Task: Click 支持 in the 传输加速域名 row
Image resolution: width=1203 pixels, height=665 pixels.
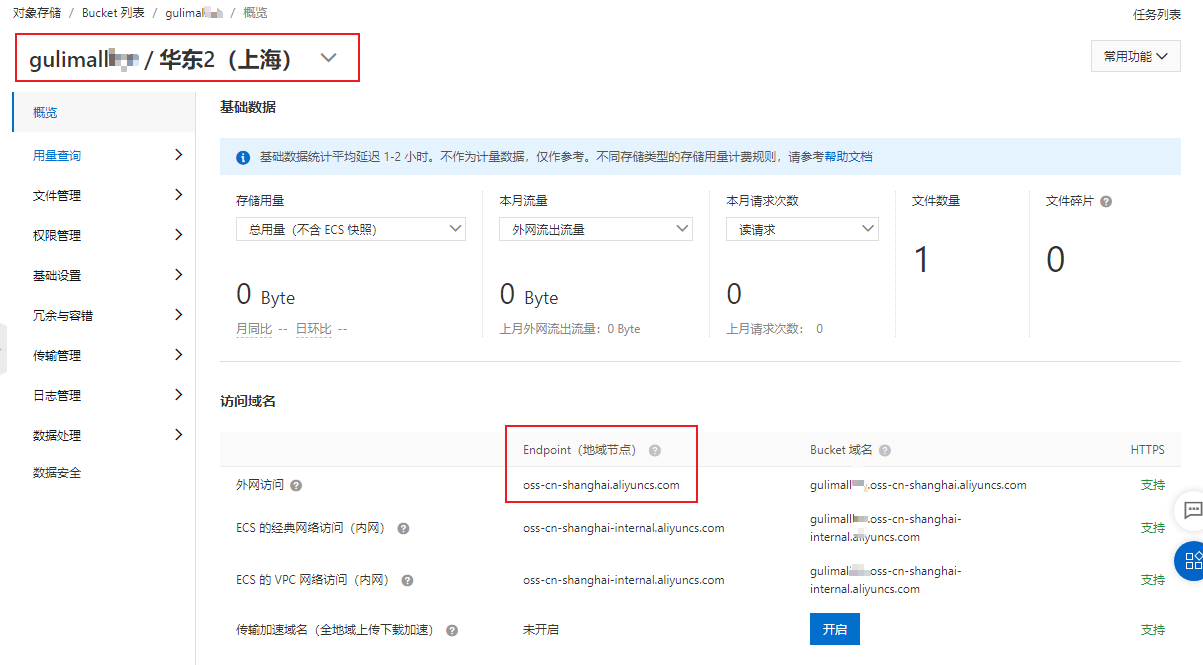Action: tap(1153, 630)
